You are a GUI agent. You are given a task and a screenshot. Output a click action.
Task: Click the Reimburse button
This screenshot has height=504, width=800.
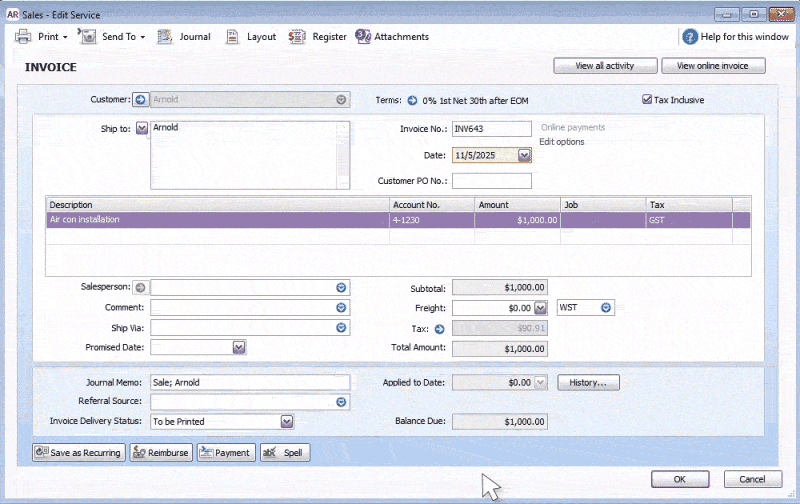coord(161,452)
